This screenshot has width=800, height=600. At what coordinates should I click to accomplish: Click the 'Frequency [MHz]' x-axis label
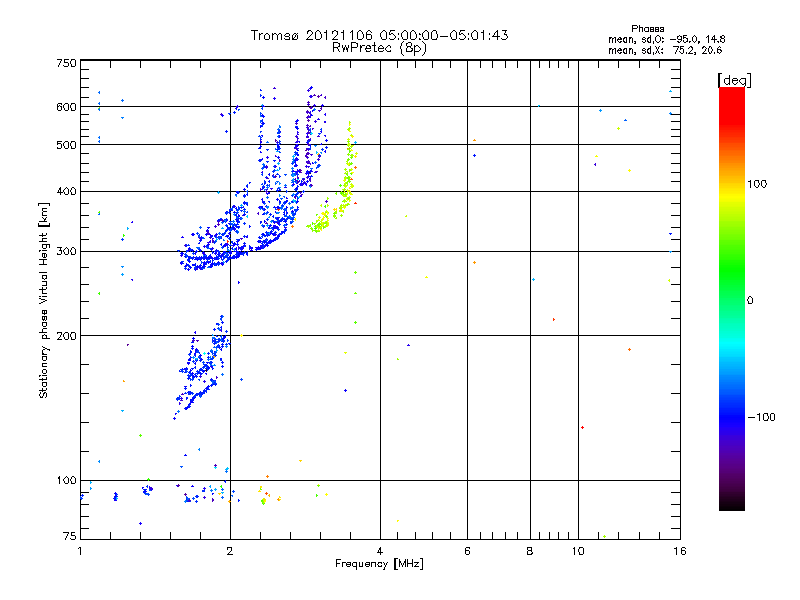tap(379, 564)
